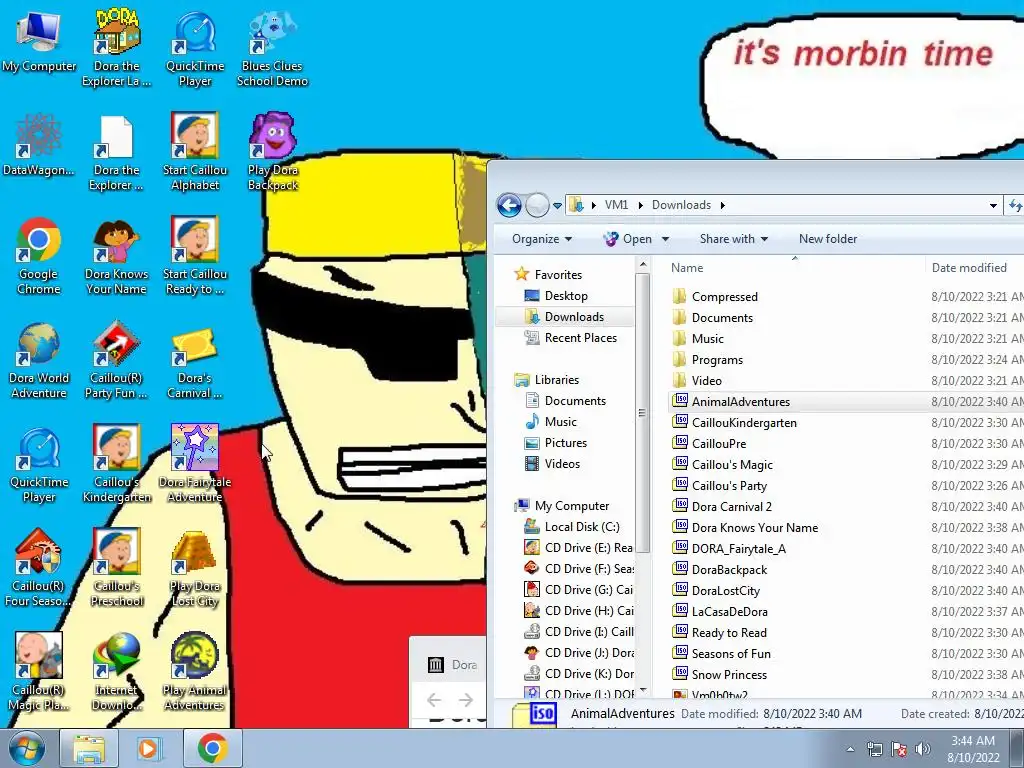The width and height of the screenshot is (1024, 768).
Task: Open Caillou(R) Magic Pla... shortcut
Action: coord(39,671)
